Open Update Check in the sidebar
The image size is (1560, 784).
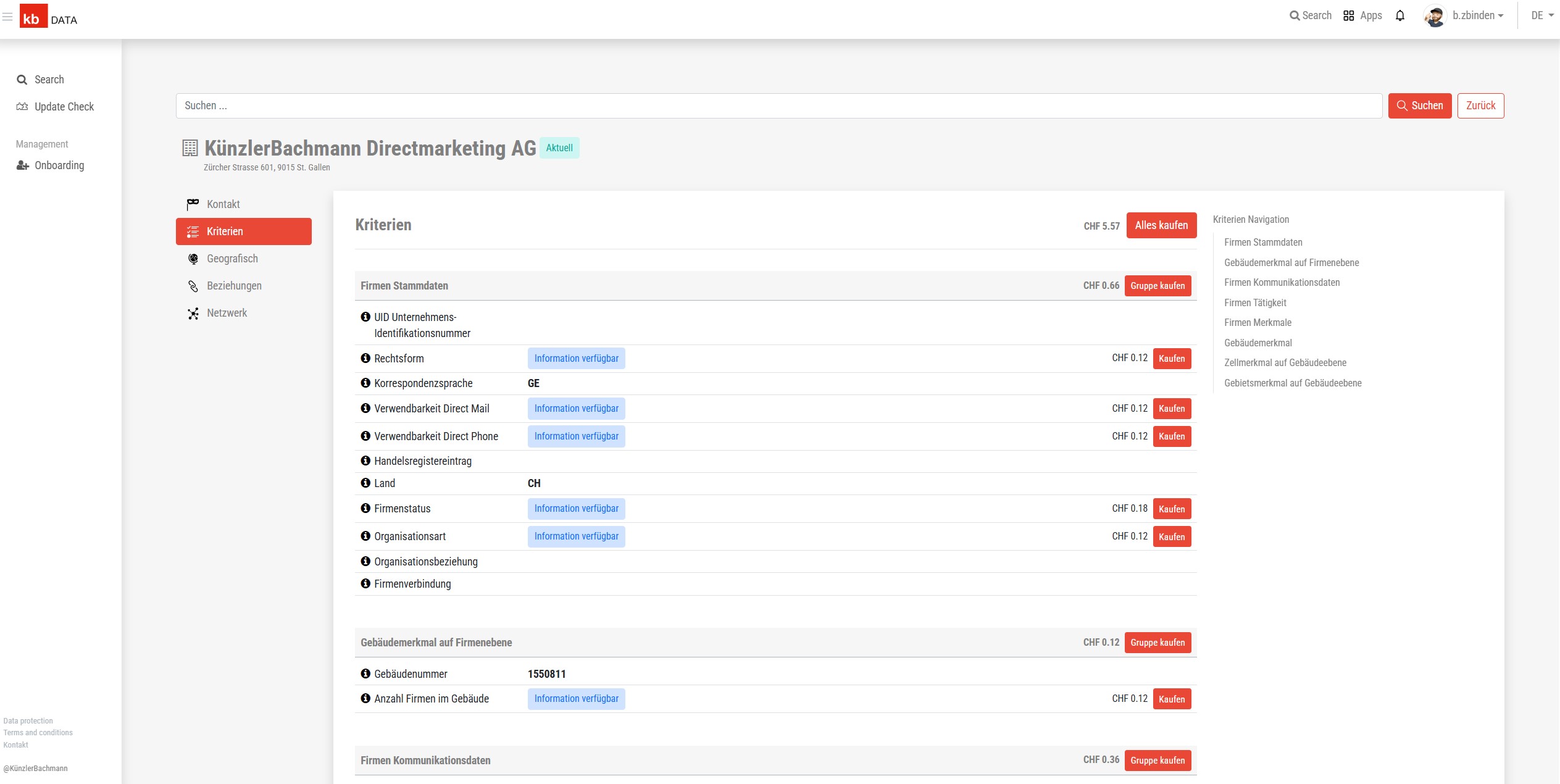point(64,107)
